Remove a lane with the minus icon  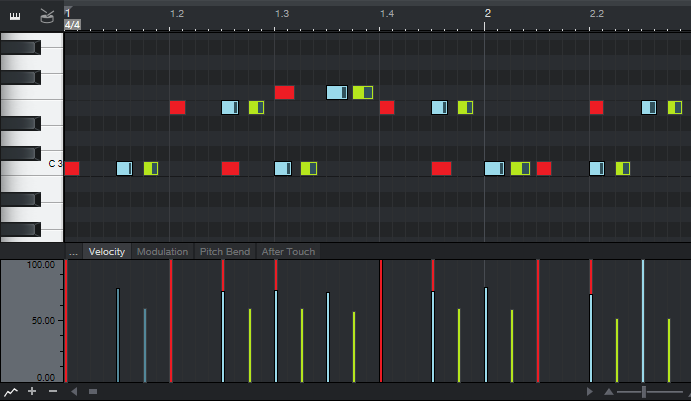[x=52, y=391]
